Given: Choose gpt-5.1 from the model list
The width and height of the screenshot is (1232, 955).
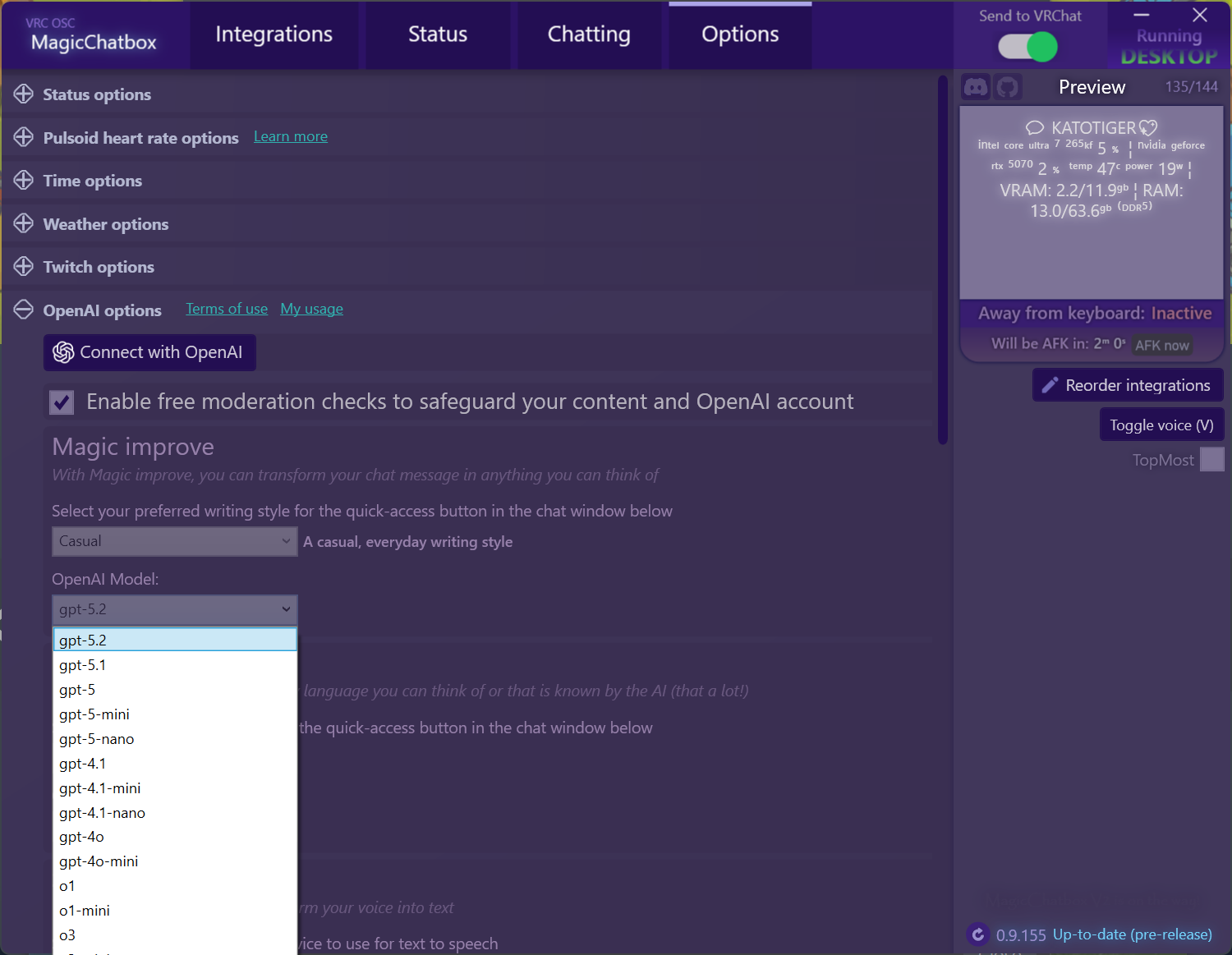Looking at the screenshot, I should [x=175, y=665].
